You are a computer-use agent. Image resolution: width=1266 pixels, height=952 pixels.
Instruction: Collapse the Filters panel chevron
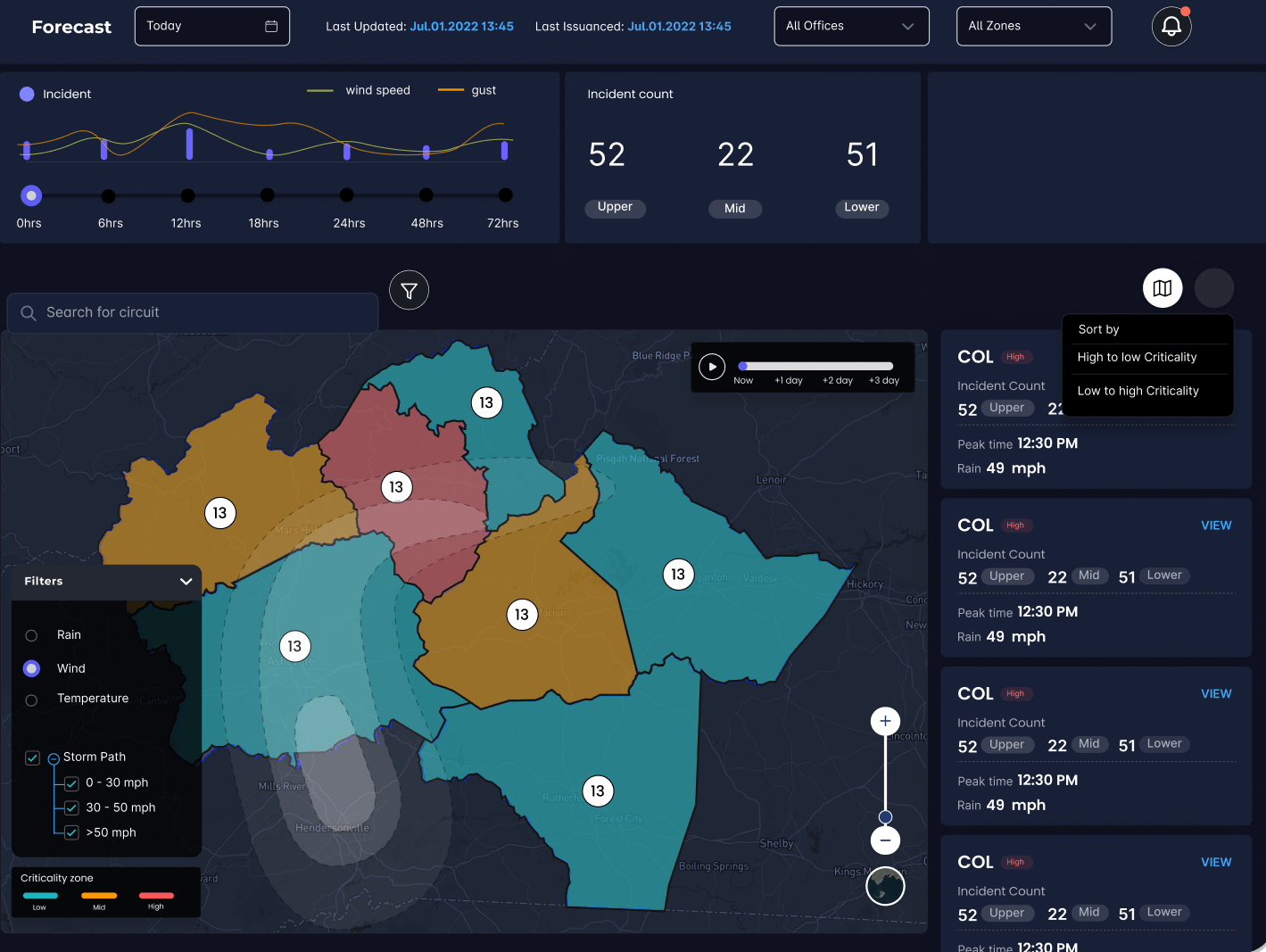click(x=186, y=581)
